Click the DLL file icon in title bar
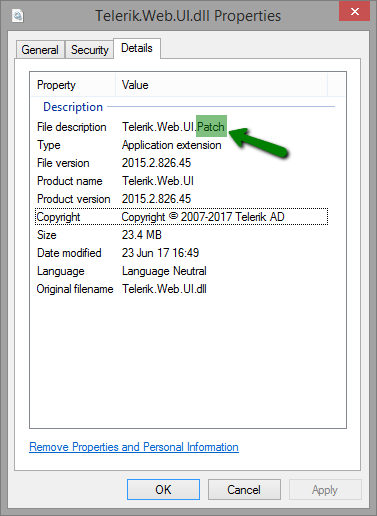Viewport: 377px width, 516px height. point(18,16)
